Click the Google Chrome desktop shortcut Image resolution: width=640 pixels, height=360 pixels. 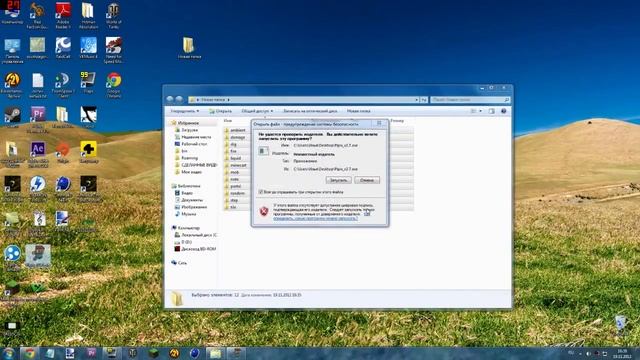tap(114, 85)
